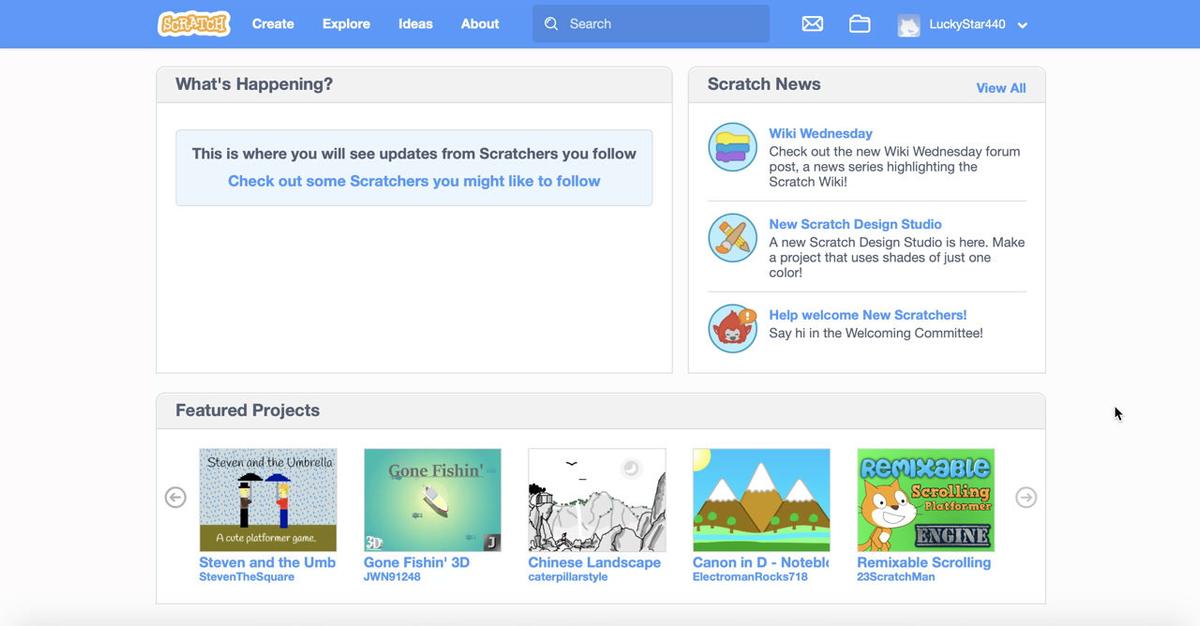The width and height of the screenshot is (1200, 626).
Task: Click Check out some Scratchers to follow
Action: (414, 181)
